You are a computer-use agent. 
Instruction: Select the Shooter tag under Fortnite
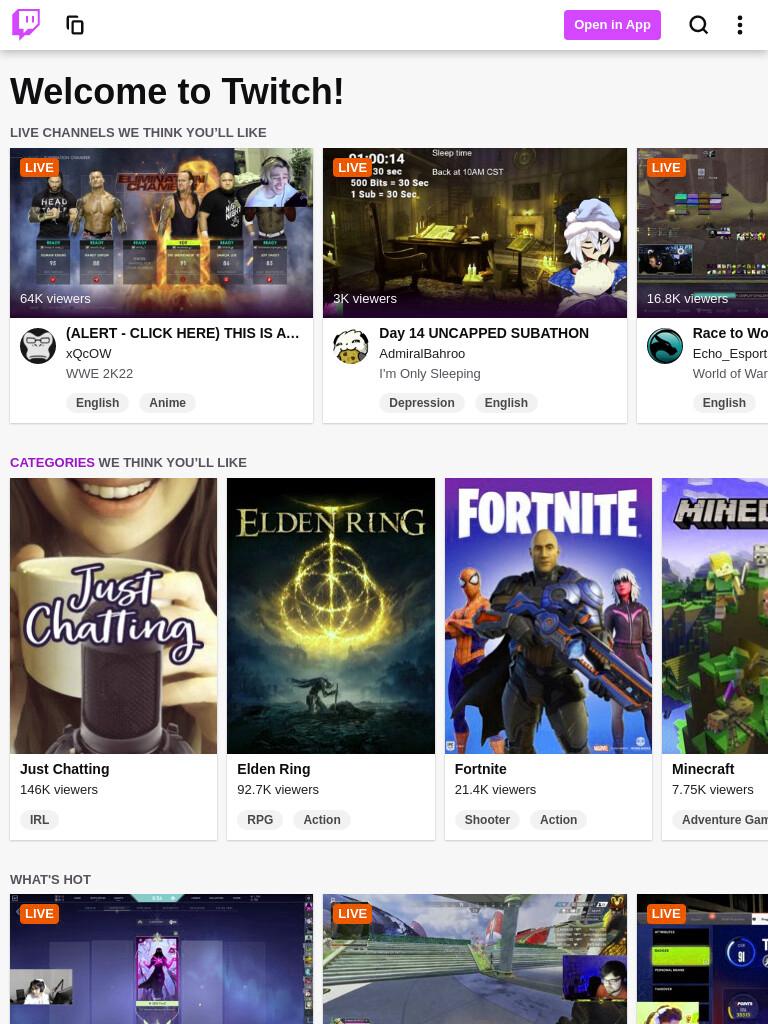coord(487,820)
